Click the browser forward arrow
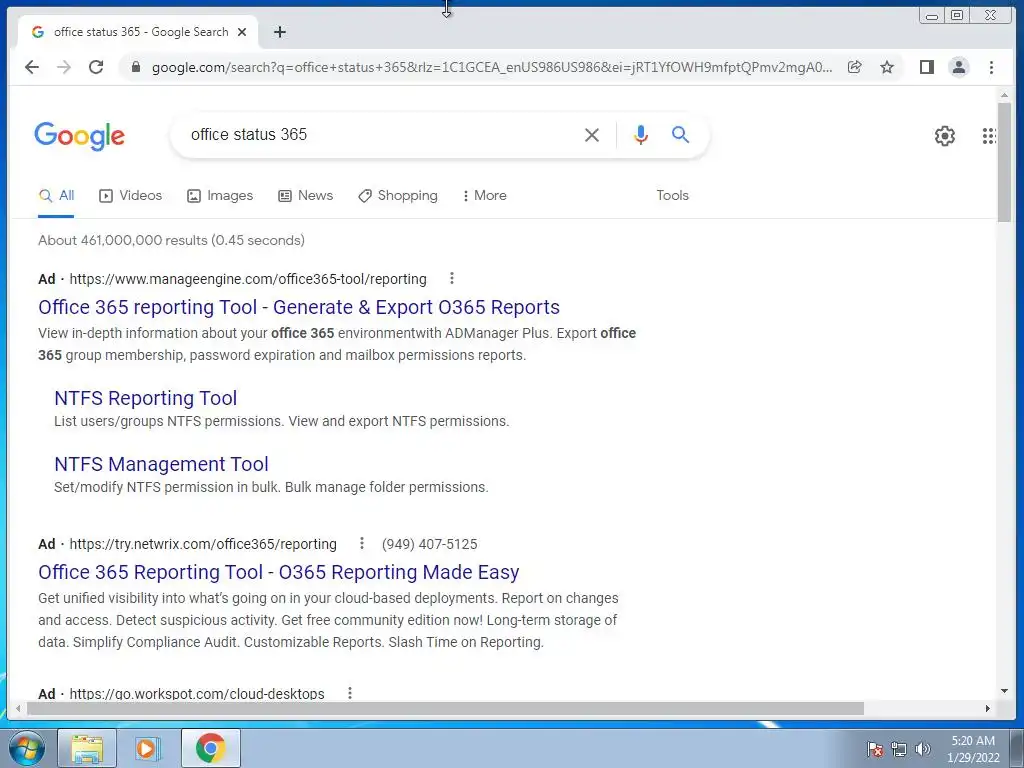Image resolution: width=1024 pixels, height=768 pixels. tap(63, 67)
